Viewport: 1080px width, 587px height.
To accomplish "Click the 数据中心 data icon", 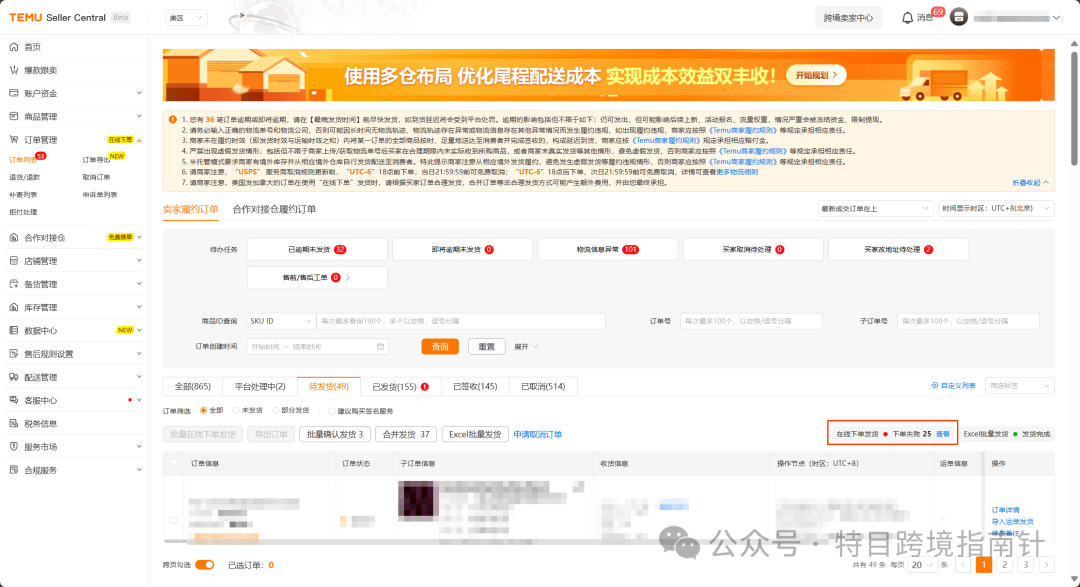I will 14,330.
